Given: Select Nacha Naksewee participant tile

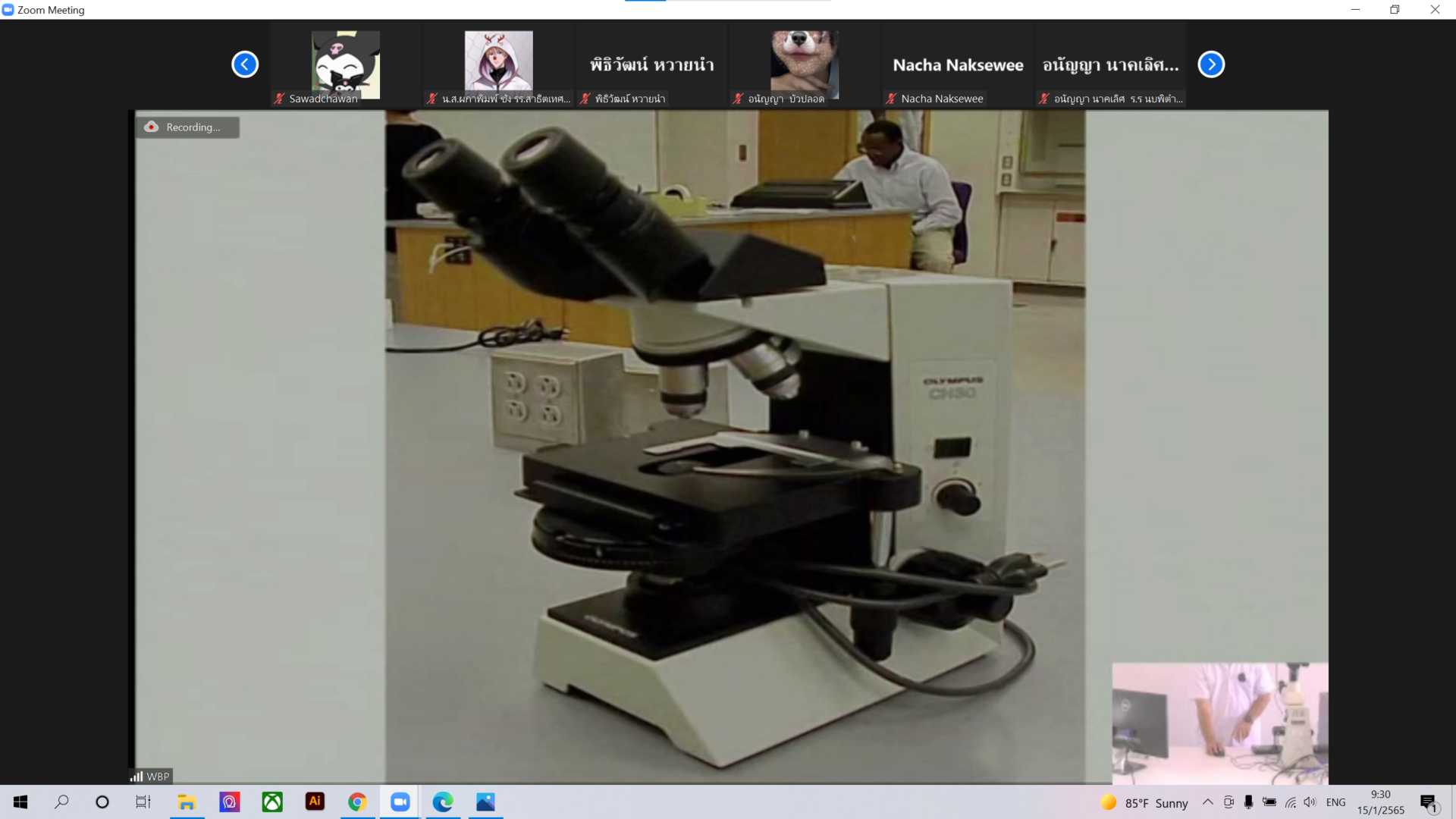Looking at the screenshot, I should (958, 65).
